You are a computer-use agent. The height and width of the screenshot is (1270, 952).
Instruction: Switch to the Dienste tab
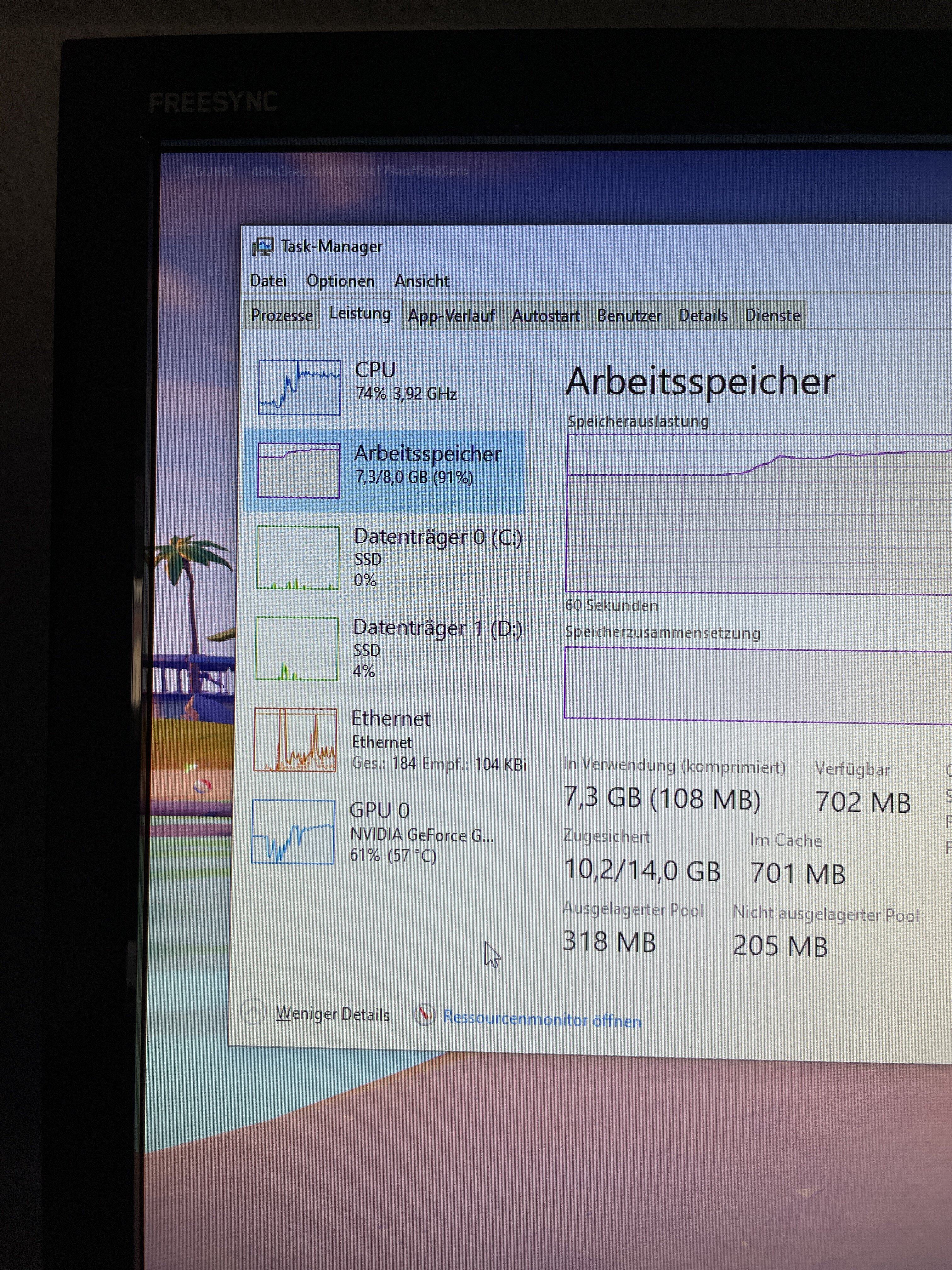pyautogui.click(x=772, y=316)
